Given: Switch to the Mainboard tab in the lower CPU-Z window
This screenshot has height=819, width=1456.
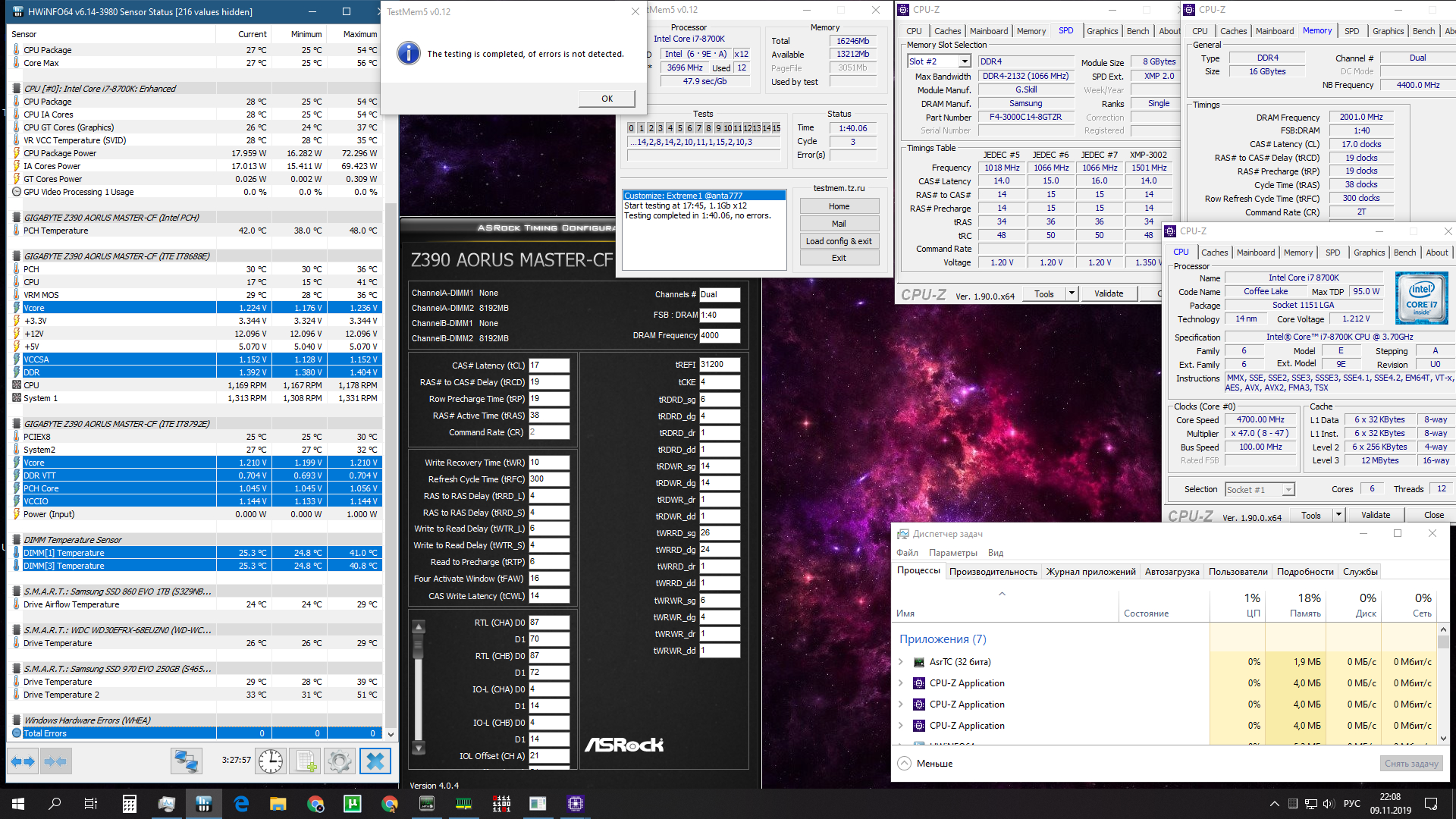Looking at the screenshot, I should click(x=1255, y=253).
